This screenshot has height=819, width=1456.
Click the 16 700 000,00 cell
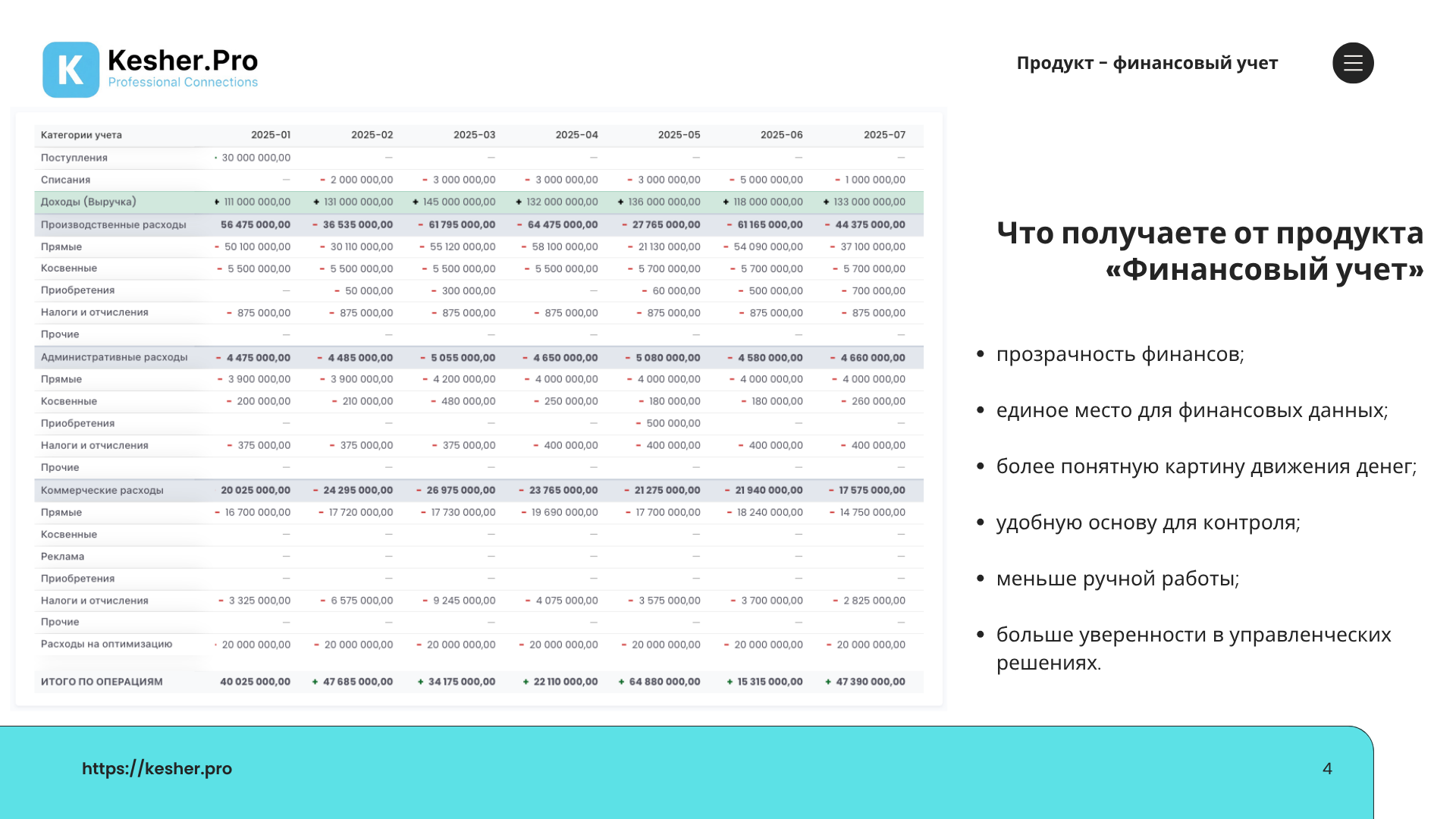253,513
